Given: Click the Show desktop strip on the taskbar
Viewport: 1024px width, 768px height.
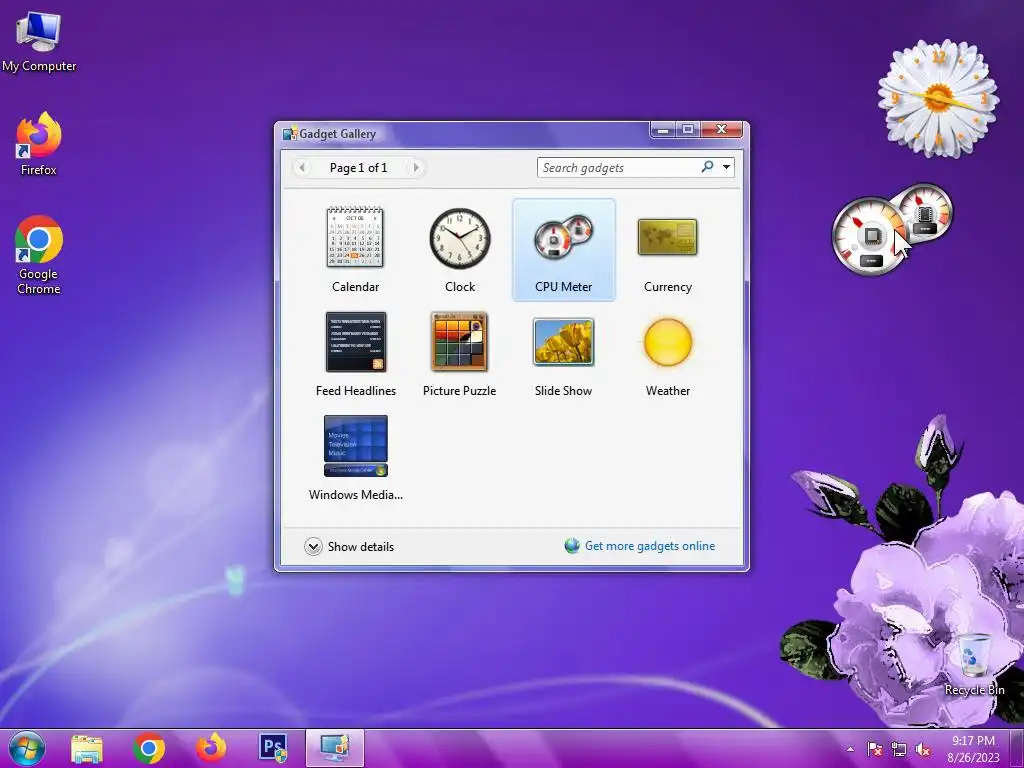Looking at the screenshot, I should coord(1017,748).
